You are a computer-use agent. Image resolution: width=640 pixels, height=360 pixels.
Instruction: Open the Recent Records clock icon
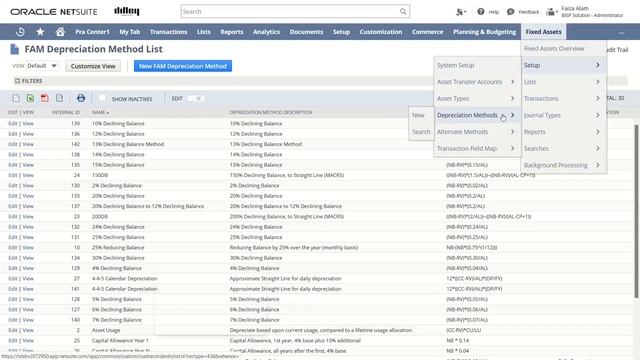20,31
